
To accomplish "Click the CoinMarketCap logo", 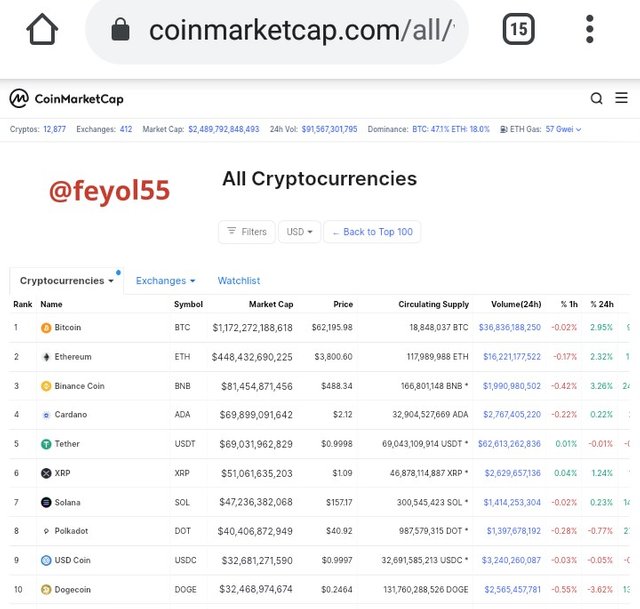I will pos(66,98).
